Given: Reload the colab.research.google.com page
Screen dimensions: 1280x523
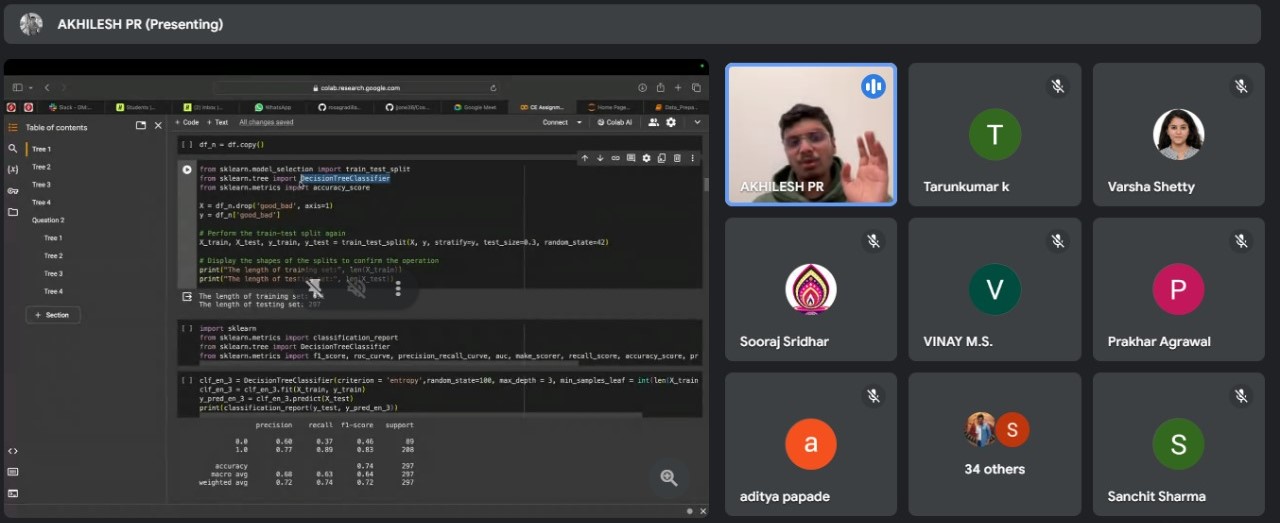Looking at the screenshot, I should click(493, 88).
